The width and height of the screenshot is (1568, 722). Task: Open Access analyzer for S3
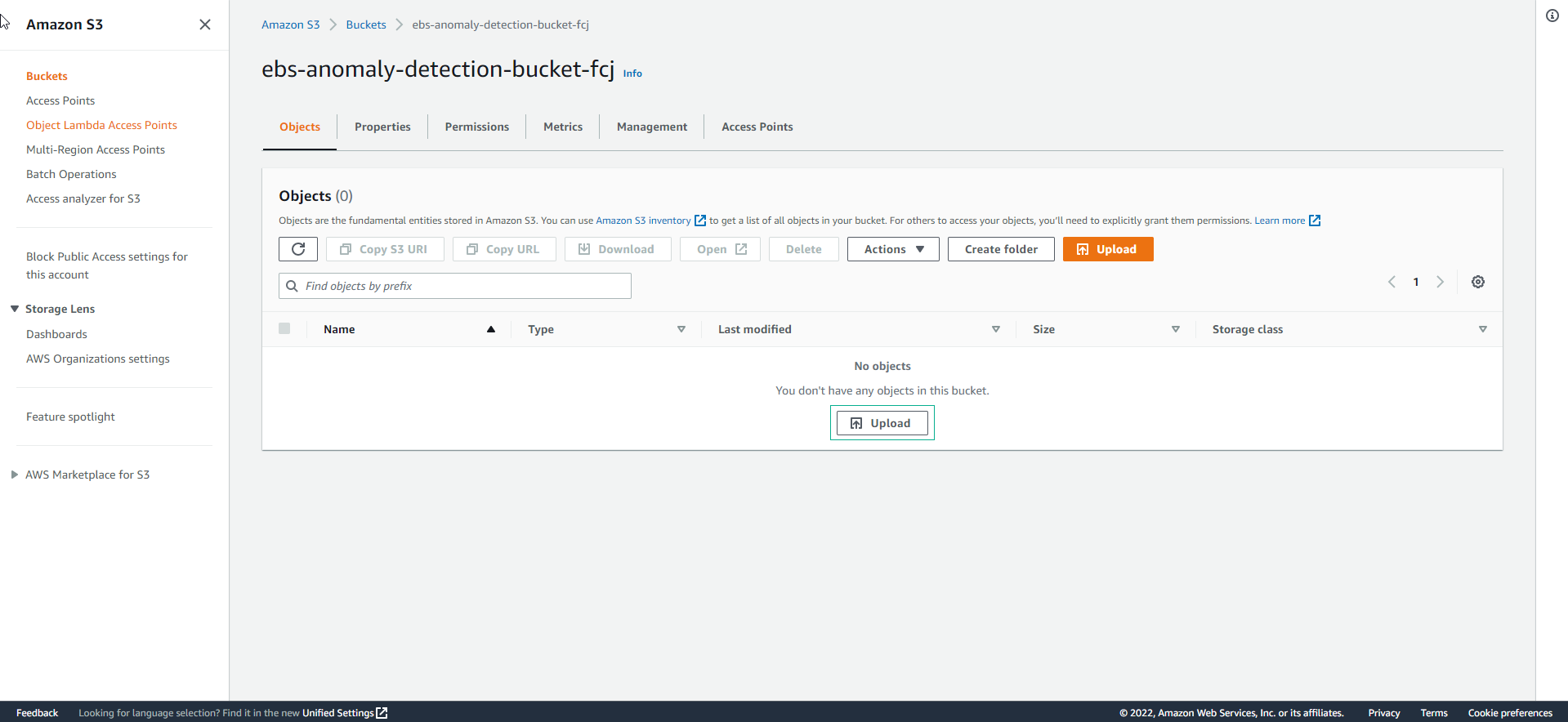tap(83, 198)
